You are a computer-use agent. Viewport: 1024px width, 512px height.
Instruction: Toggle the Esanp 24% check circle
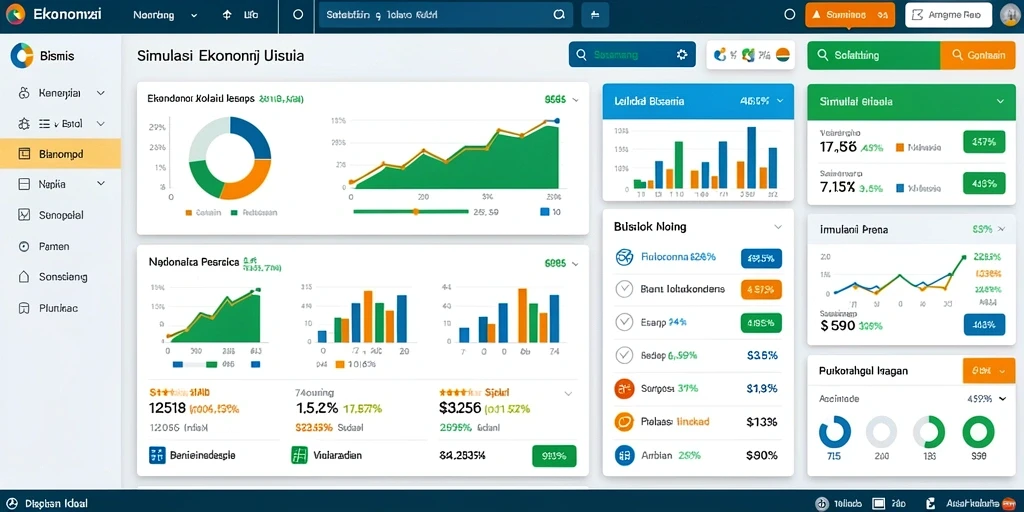pyautogui.click(x=625, y=322)
